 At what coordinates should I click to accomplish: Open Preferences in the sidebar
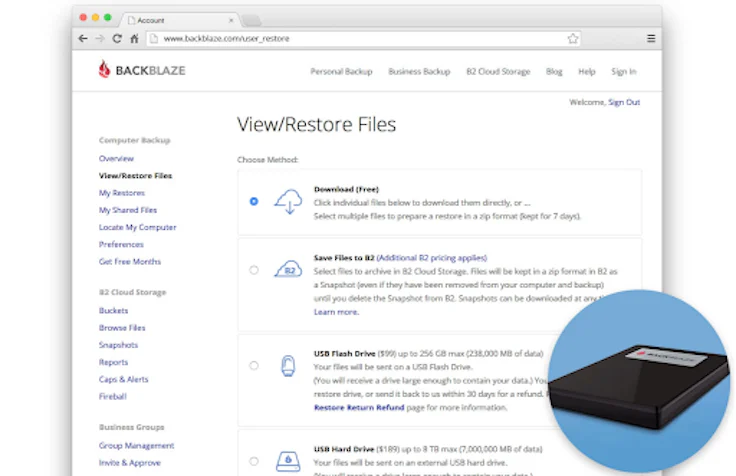pyautogui.click(x=121, y=244)
